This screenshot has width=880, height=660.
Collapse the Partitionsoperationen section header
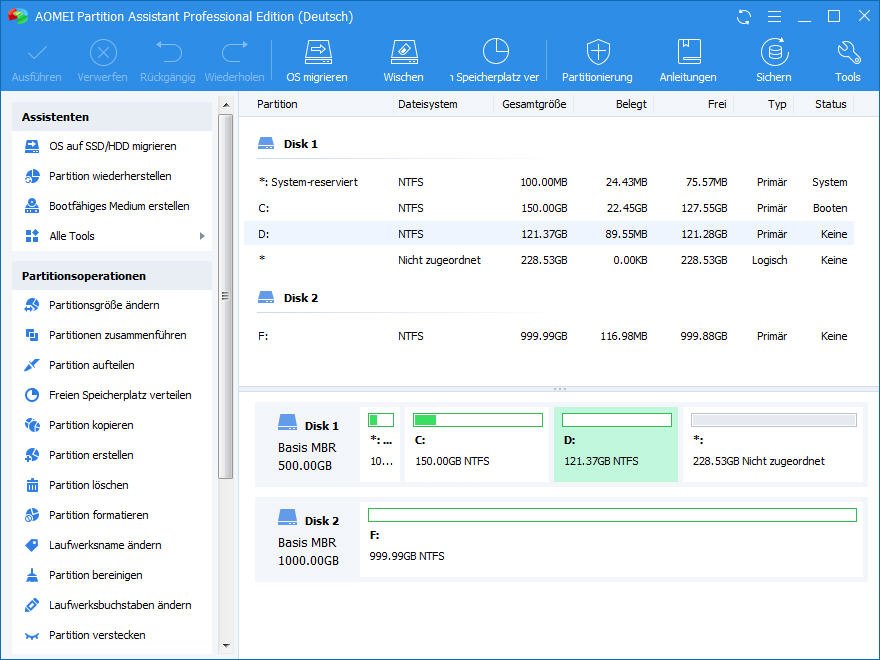pyautogui.click(x=112, y=276)
